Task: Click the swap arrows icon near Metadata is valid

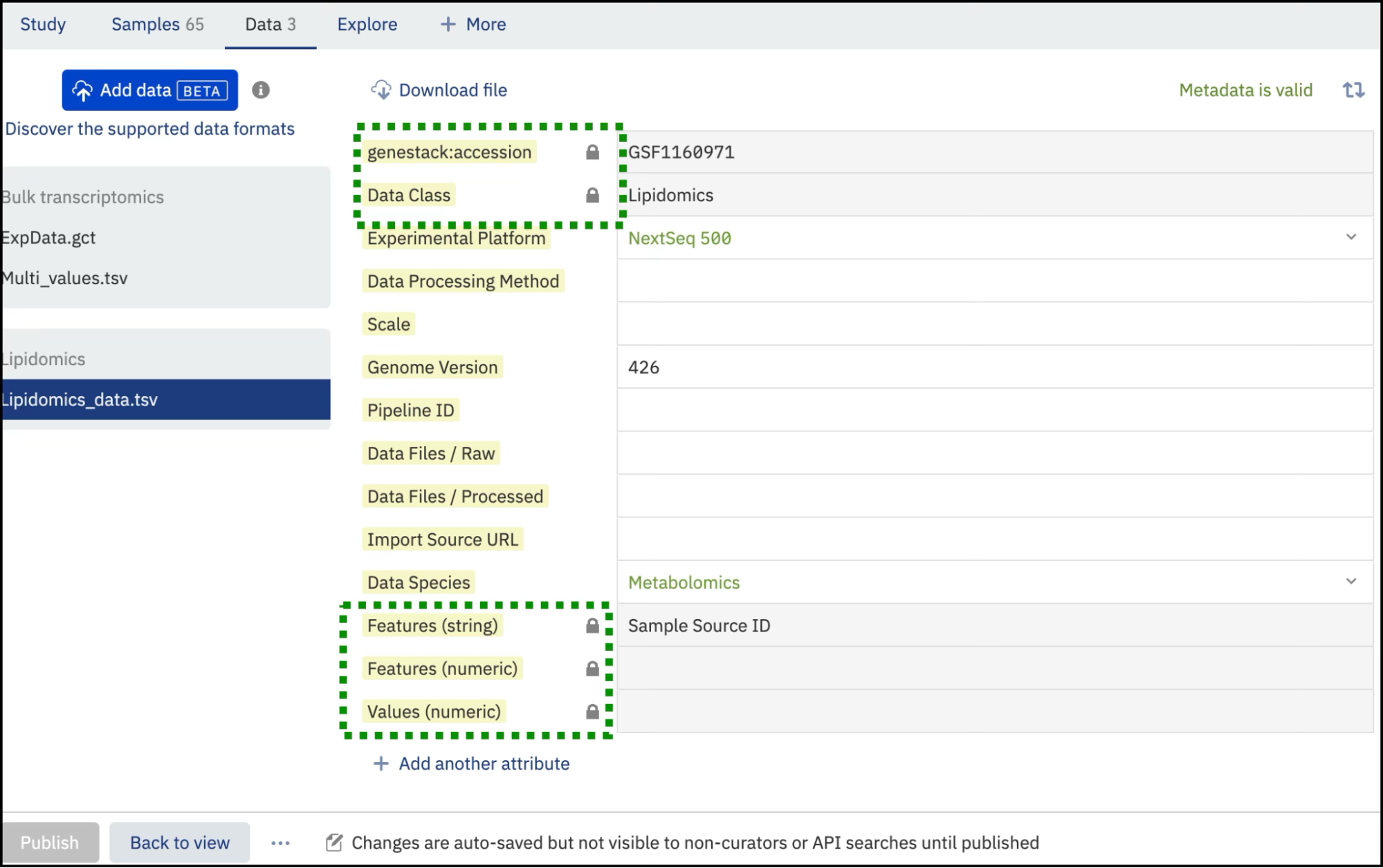Action: (1353, 90)
